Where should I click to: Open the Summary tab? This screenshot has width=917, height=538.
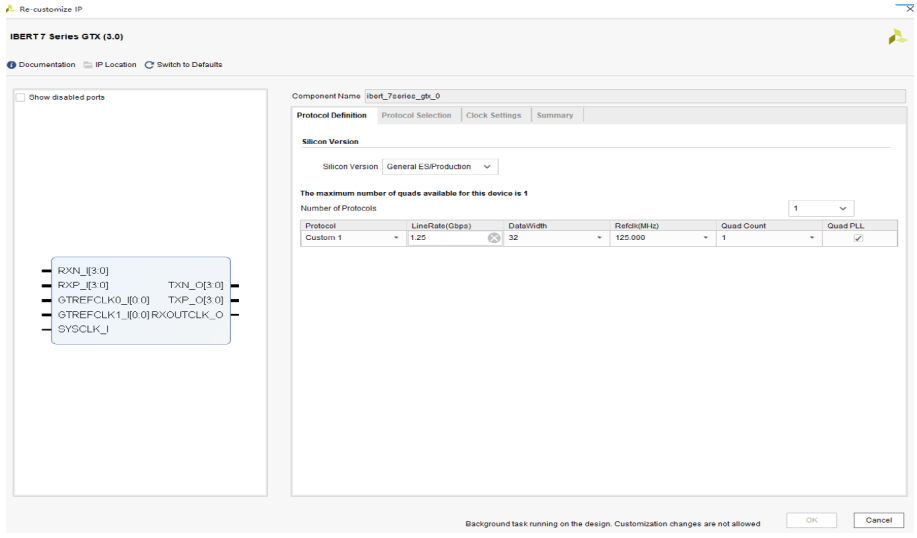(555, 115)
